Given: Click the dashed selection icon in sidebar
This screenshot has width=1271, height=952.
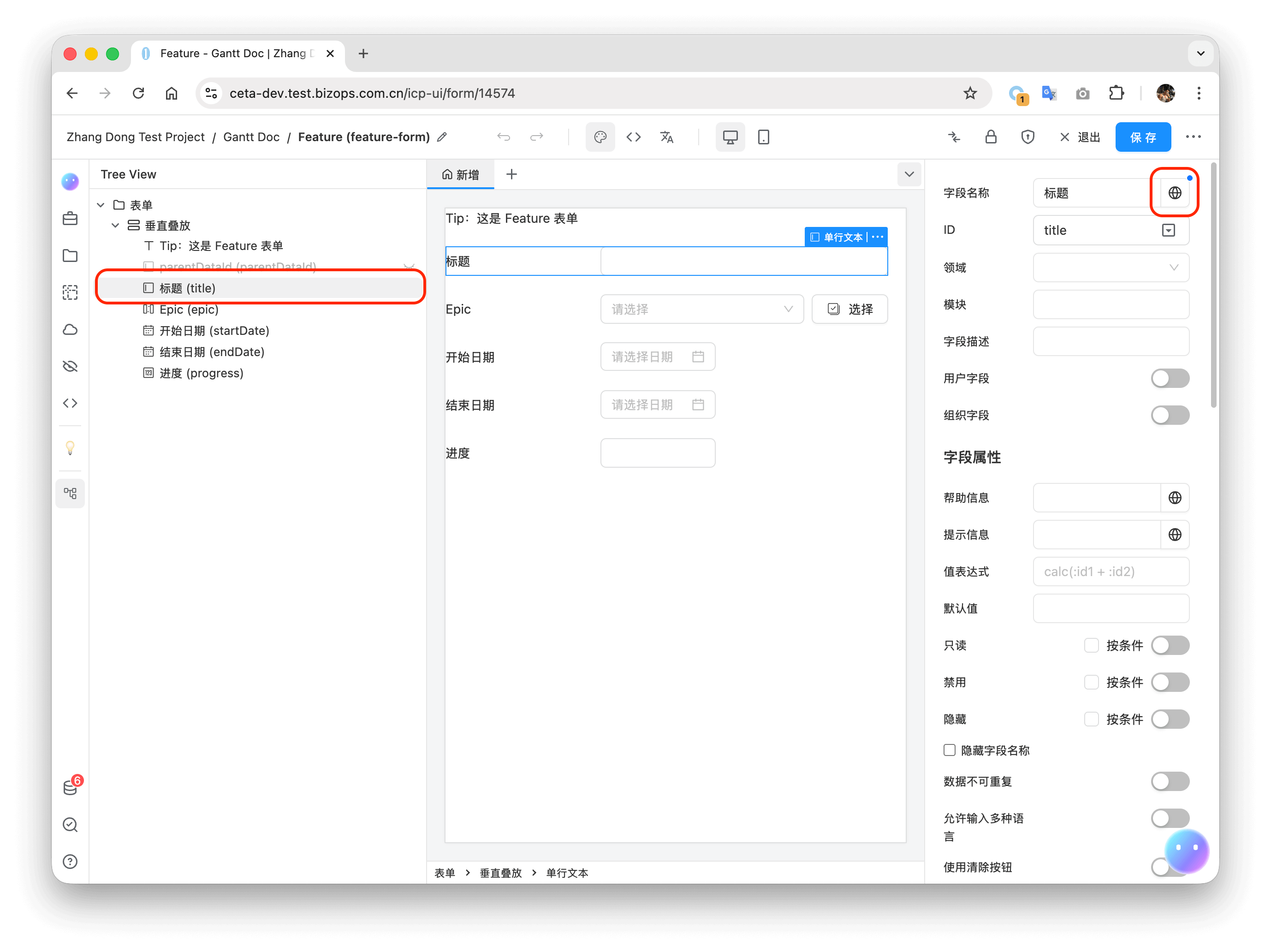Looking at the screenshot, I should point(70,292).
